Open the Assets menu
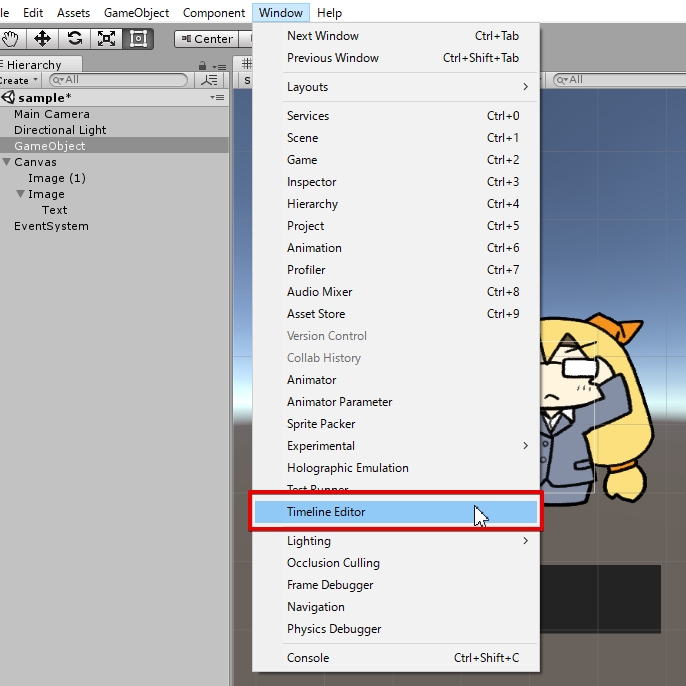 pyautogui.click(x=74, y=13)
